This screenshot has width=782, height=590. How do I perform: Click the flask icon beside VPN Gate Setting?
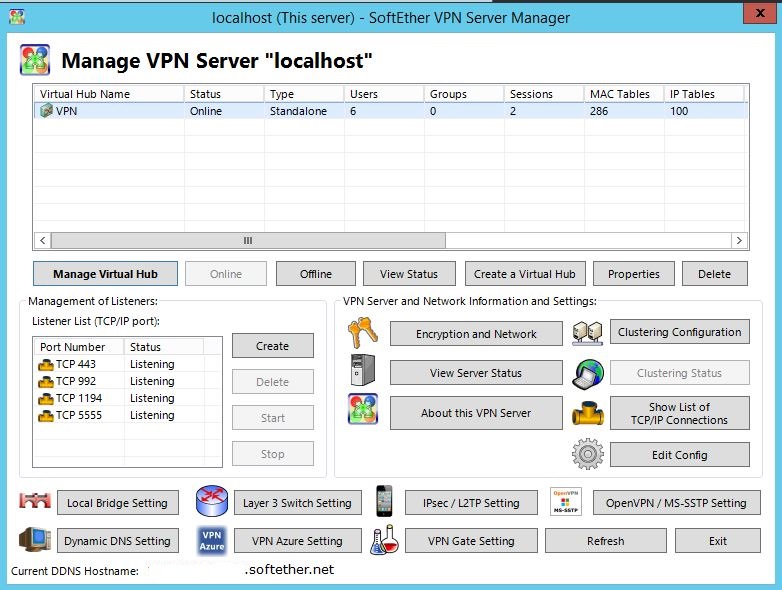tap(385, 541)
